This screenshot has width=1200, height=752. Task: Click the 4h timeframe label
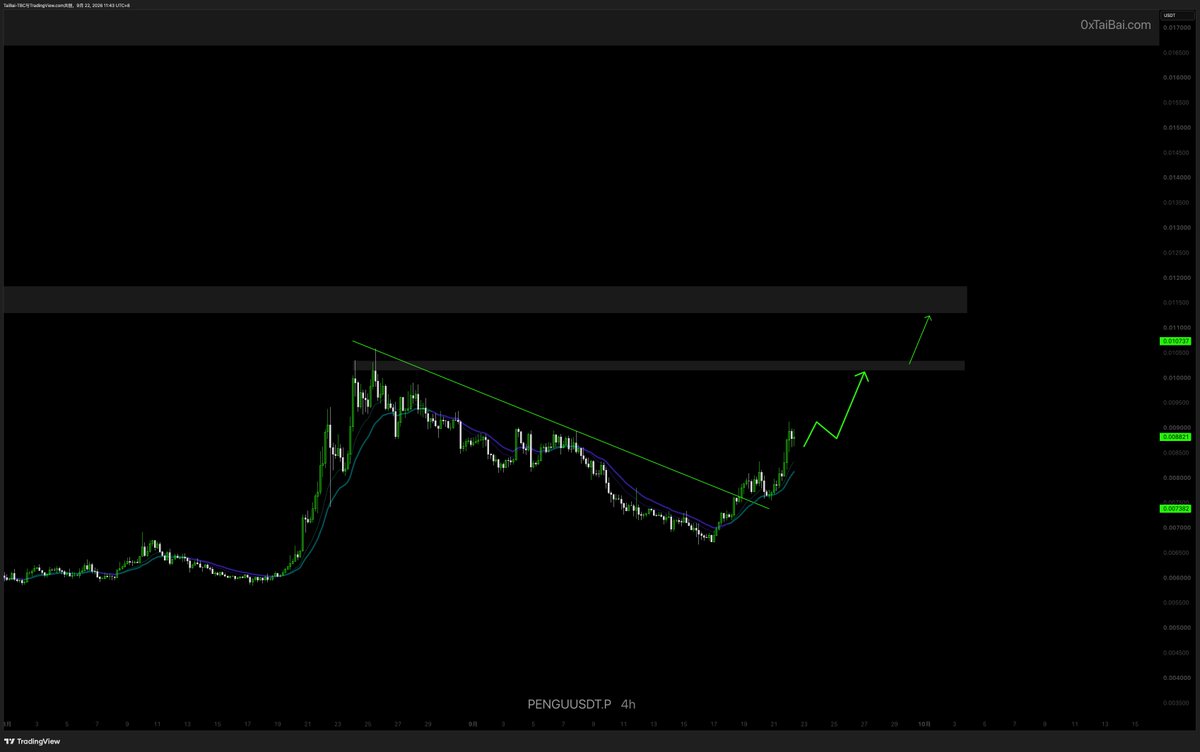pyautogui.click(x=629, y=703)
